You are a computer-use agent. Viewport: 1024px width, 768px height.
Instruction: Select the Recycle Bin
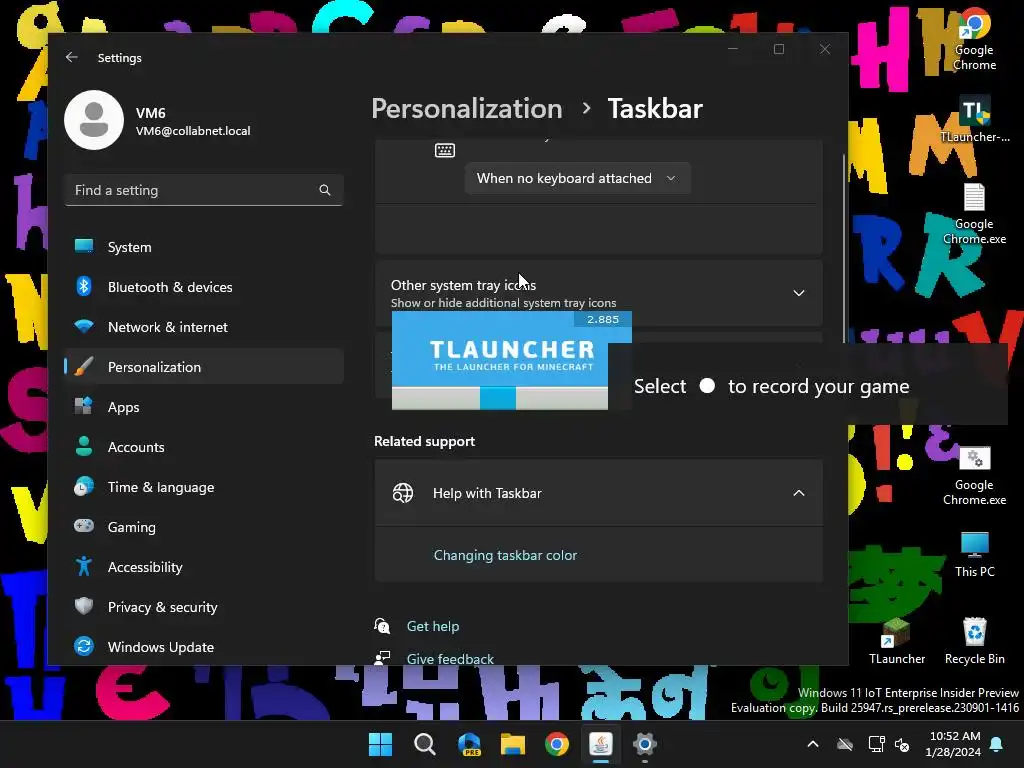click(974, 641)
